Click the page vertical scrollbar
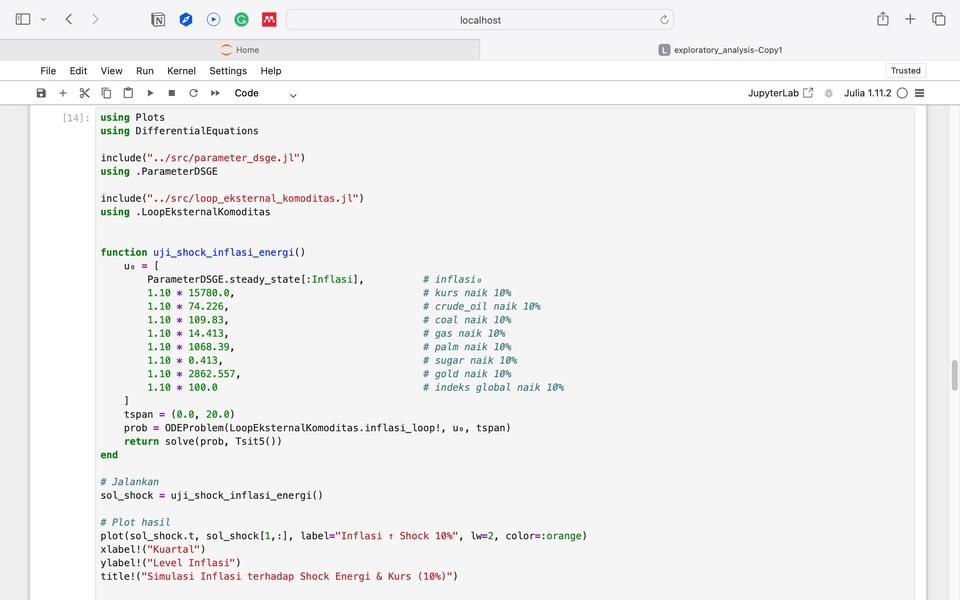The height and width of the screenshot is (600, 960). (x=954, y=375)
